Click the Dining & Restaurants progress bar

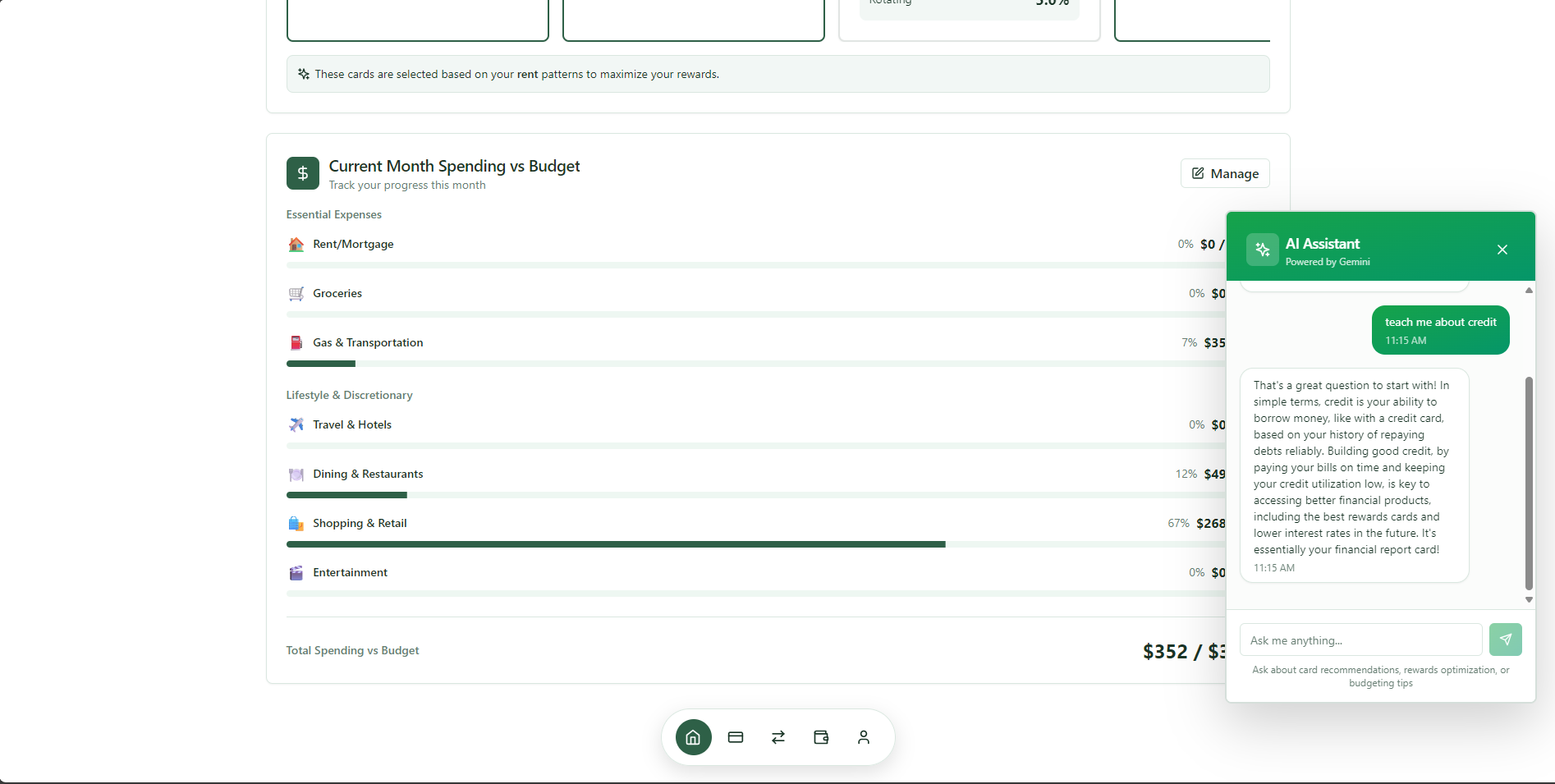[755, 495]
